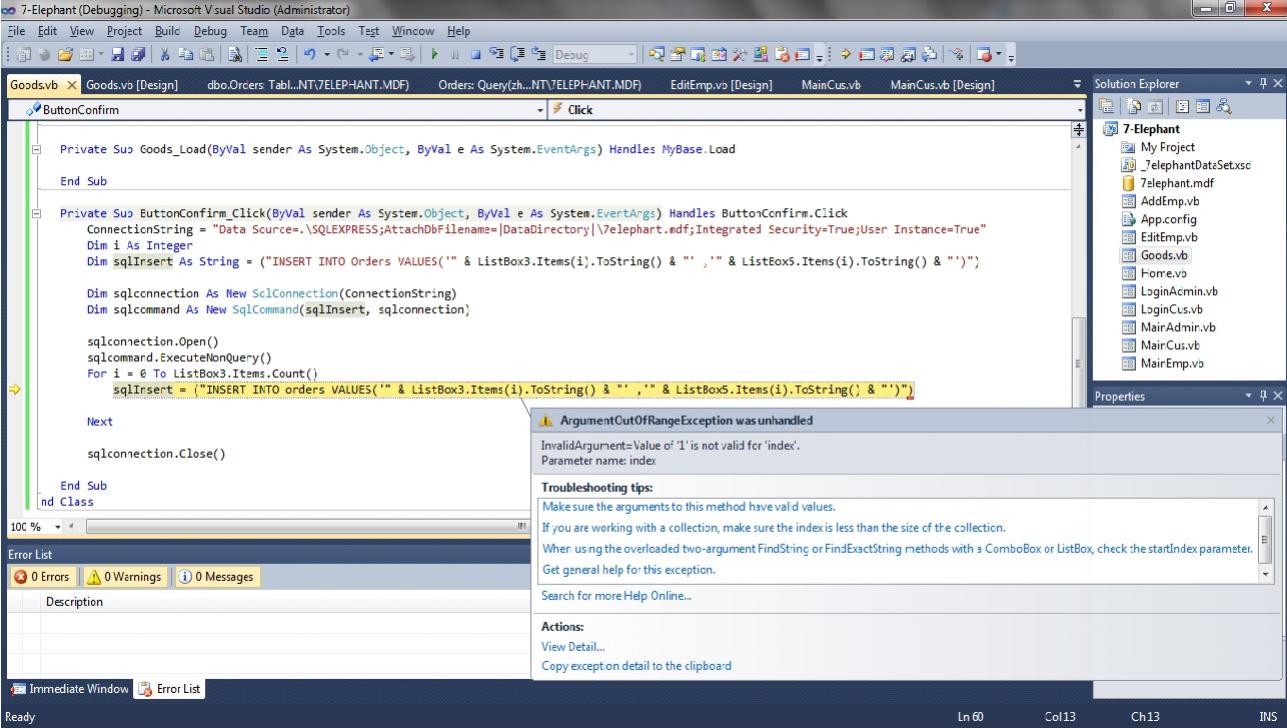Click the troubleshooting tips list scrollbar

(x=1266, y=540)
